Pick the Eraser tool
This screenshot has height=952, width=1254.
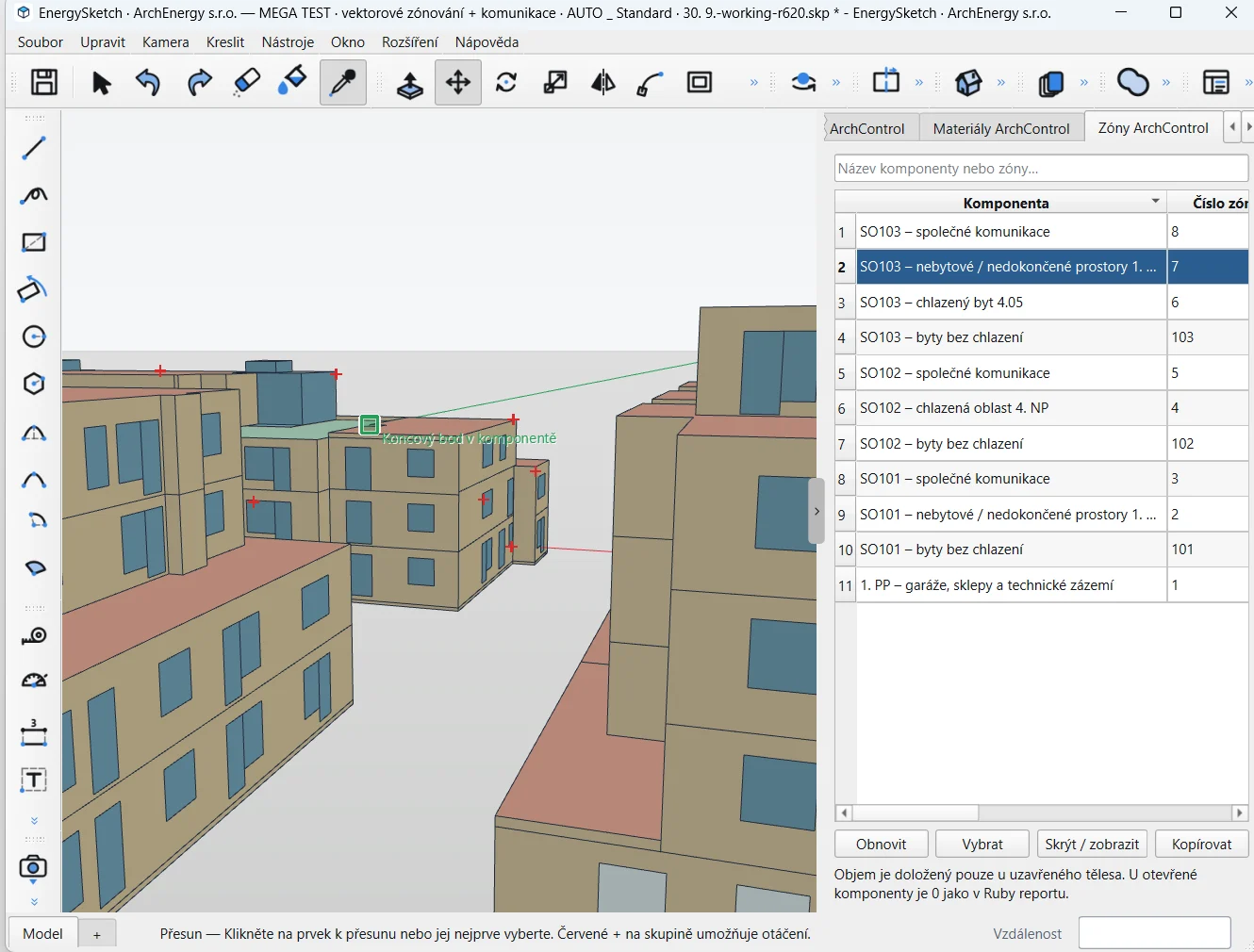click(246, 82)
